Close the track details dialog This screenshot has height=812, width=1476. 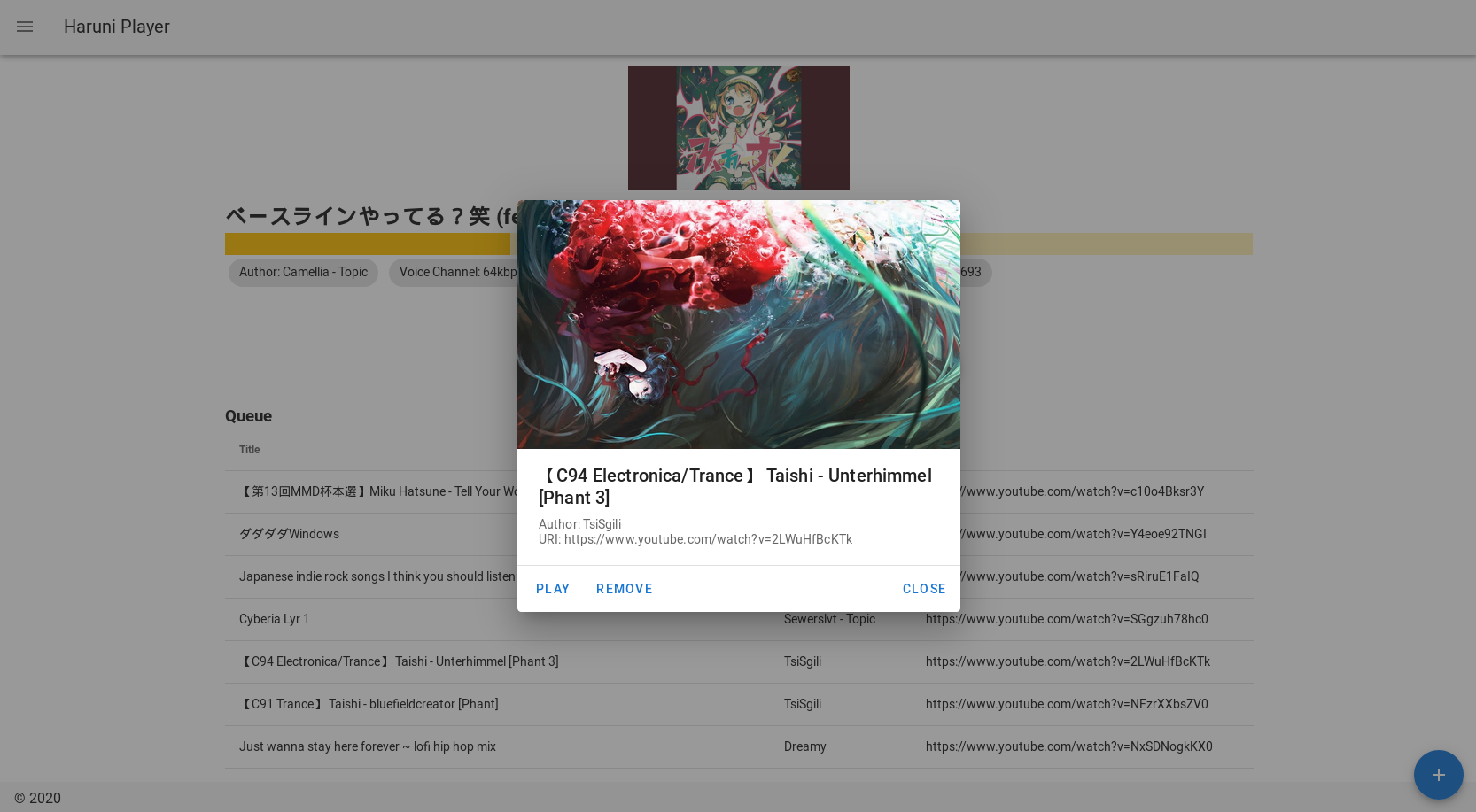[x=923, y=589]
